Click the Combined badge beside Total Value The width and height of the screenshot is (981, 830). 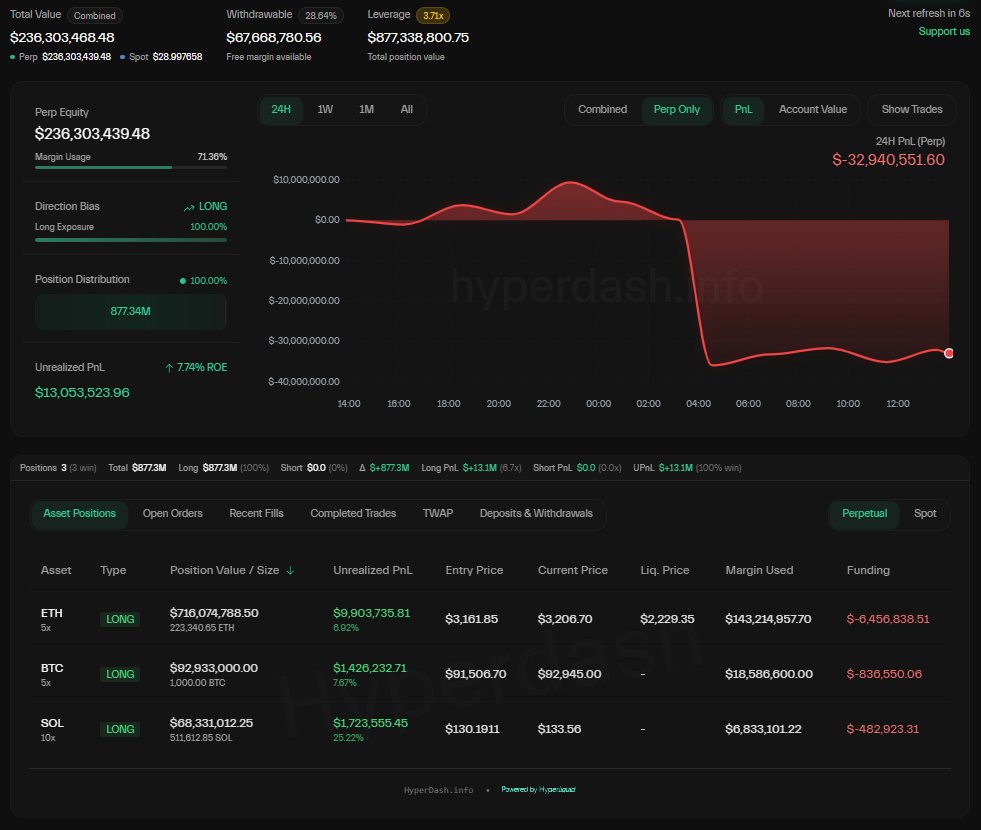tap(95, 15)
